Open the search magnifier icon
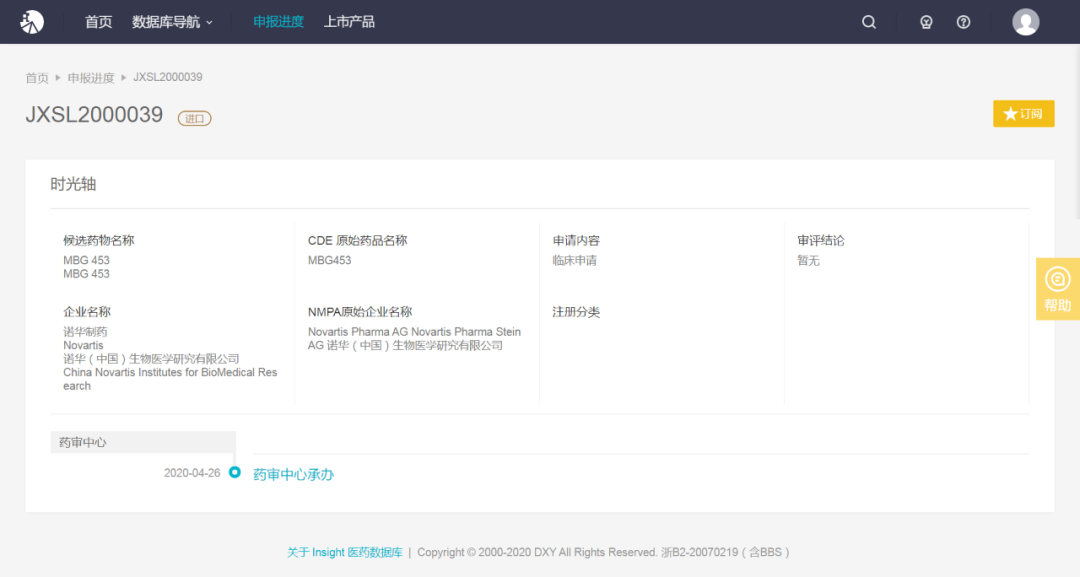The width and height of the screenshot is (1080, 577). [x=869, y=22]
